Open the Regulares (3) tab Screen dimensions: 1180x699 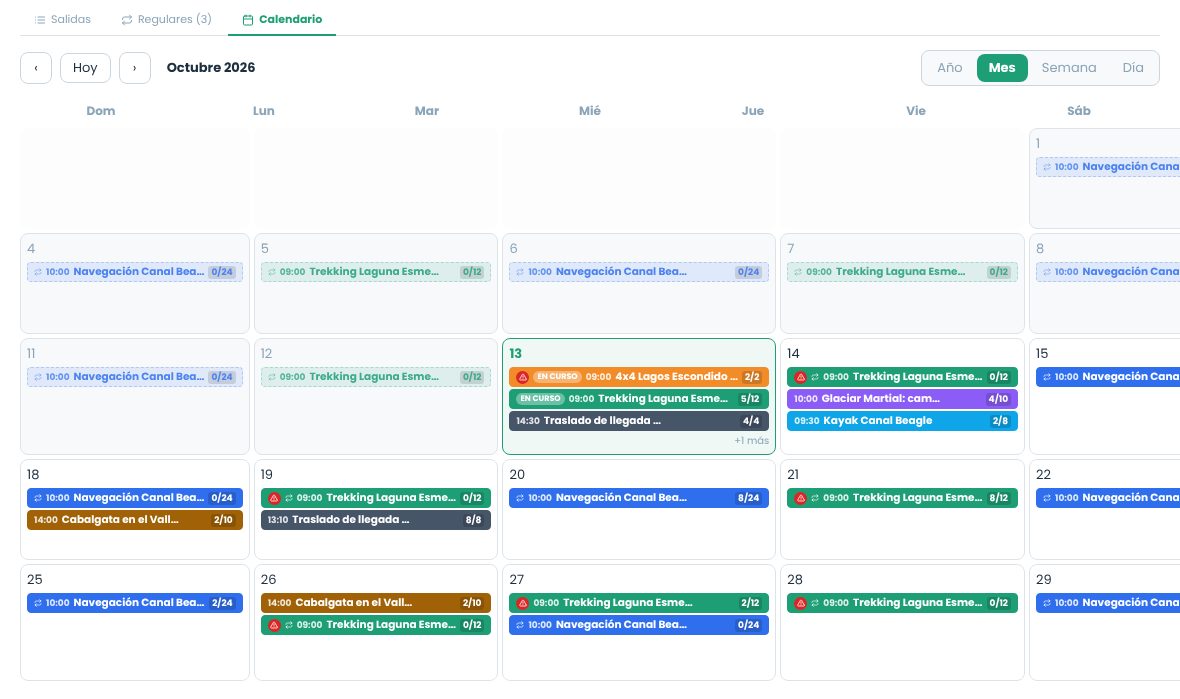point(166,19)
